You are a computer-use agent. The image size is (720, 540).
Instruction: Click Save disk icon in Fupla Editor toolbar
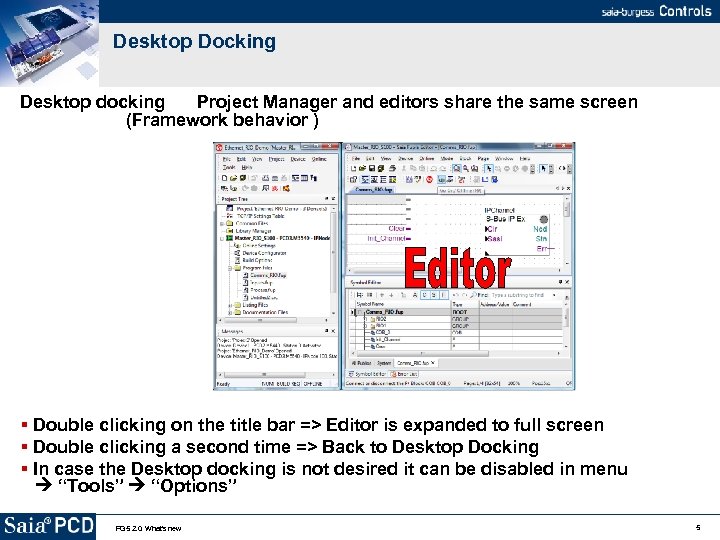372,169
